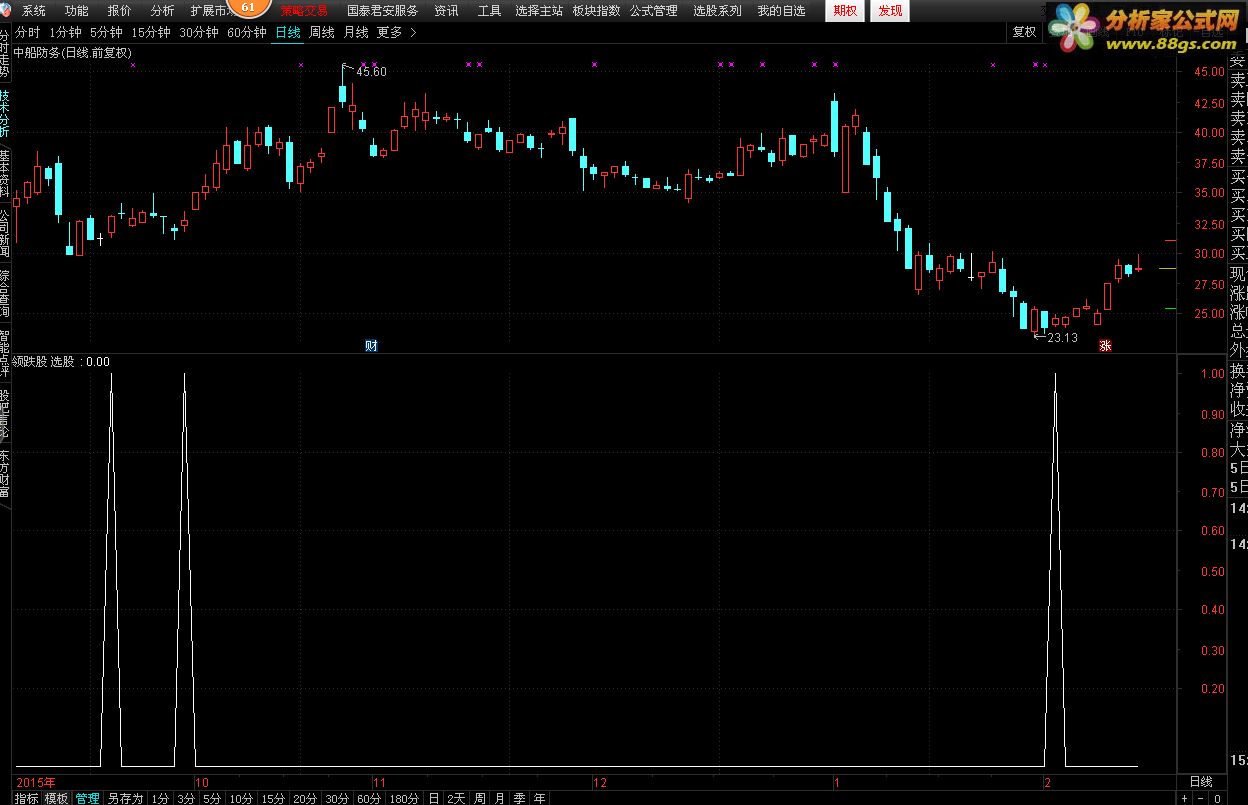Screen dimensions: 1248x805
Task: Select the 3分 period button
Action: pos(186,798)
